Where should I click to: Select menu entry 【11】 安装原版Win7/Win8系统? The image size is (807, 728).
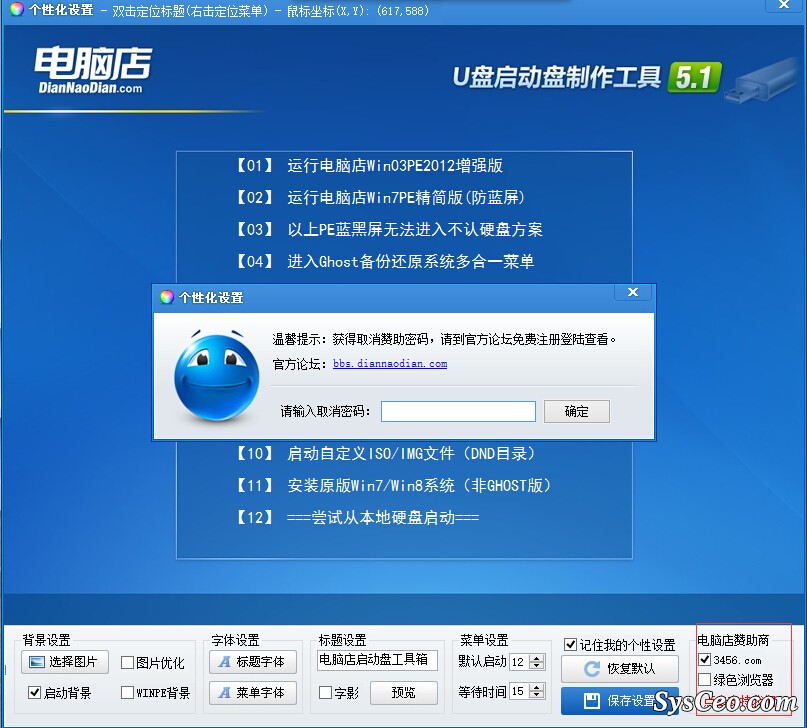point(393,486)
